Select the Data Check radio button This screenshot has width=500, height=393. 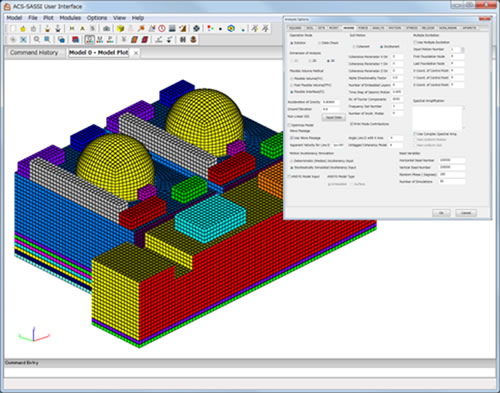319,43
